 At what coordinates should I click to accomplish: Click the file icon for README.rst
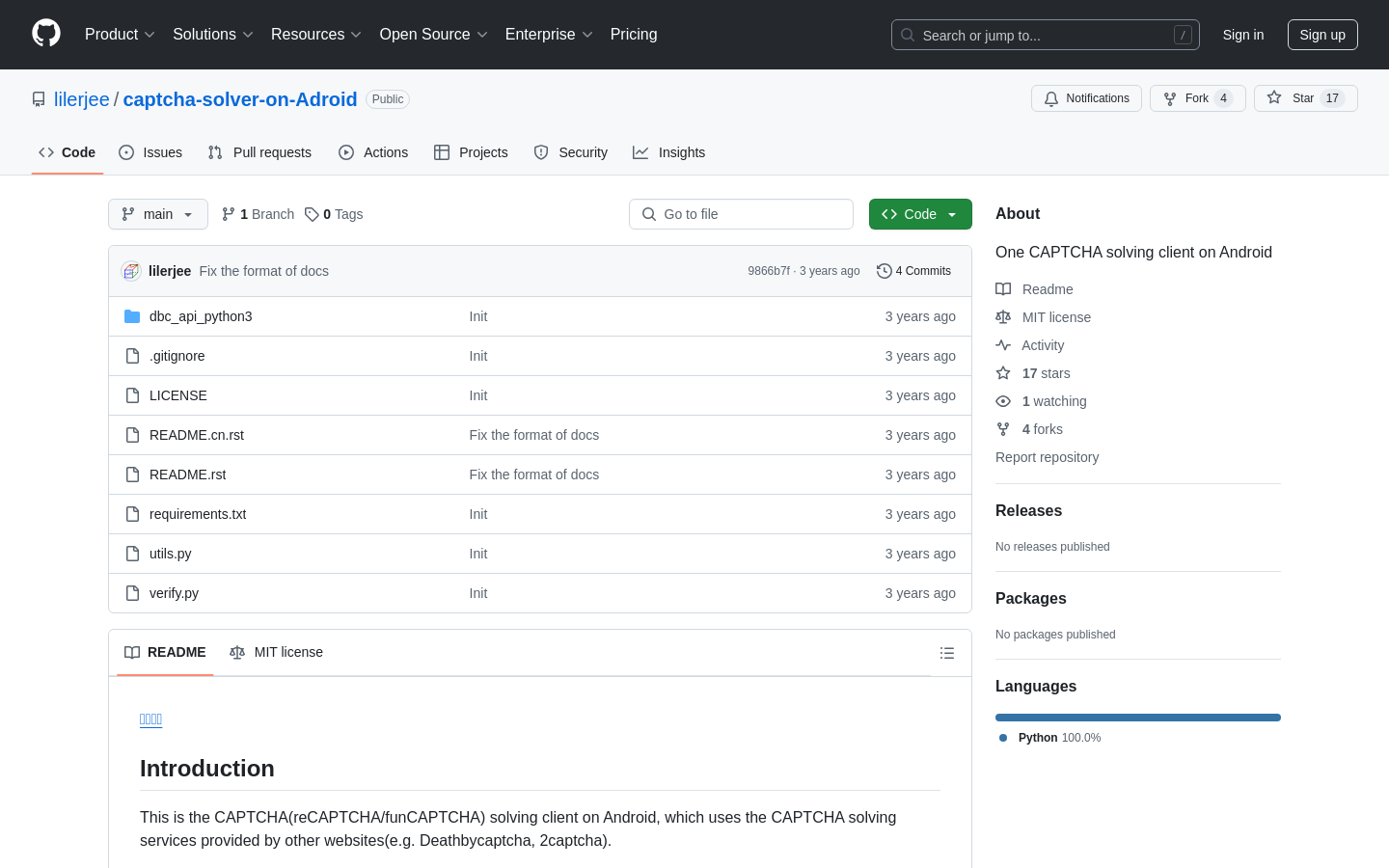(x=132, y=475)
